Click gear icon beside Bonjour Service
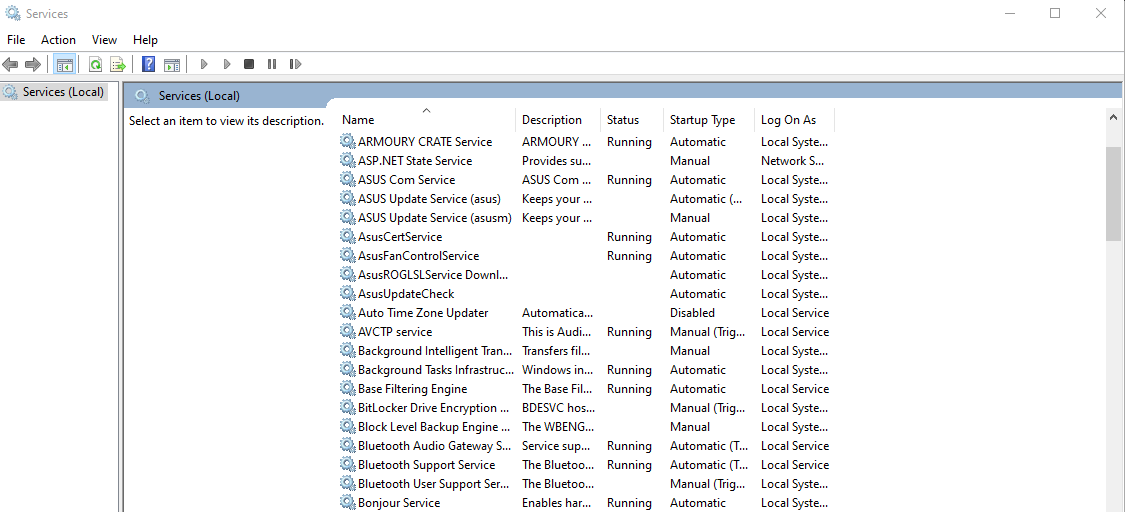The height and width of the screenshot is (512, 1125). [348, 503]
